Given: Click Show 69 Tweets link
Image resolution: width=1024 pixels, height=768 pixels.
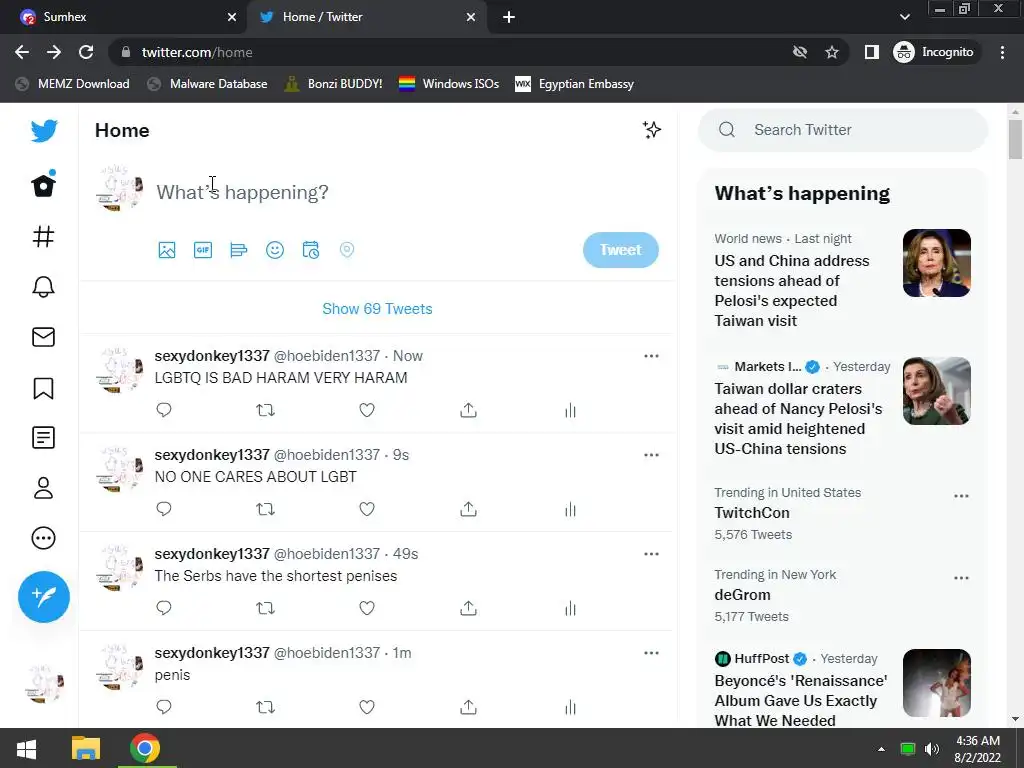Looking at the screenshot, I should click(x=377, y=308).
